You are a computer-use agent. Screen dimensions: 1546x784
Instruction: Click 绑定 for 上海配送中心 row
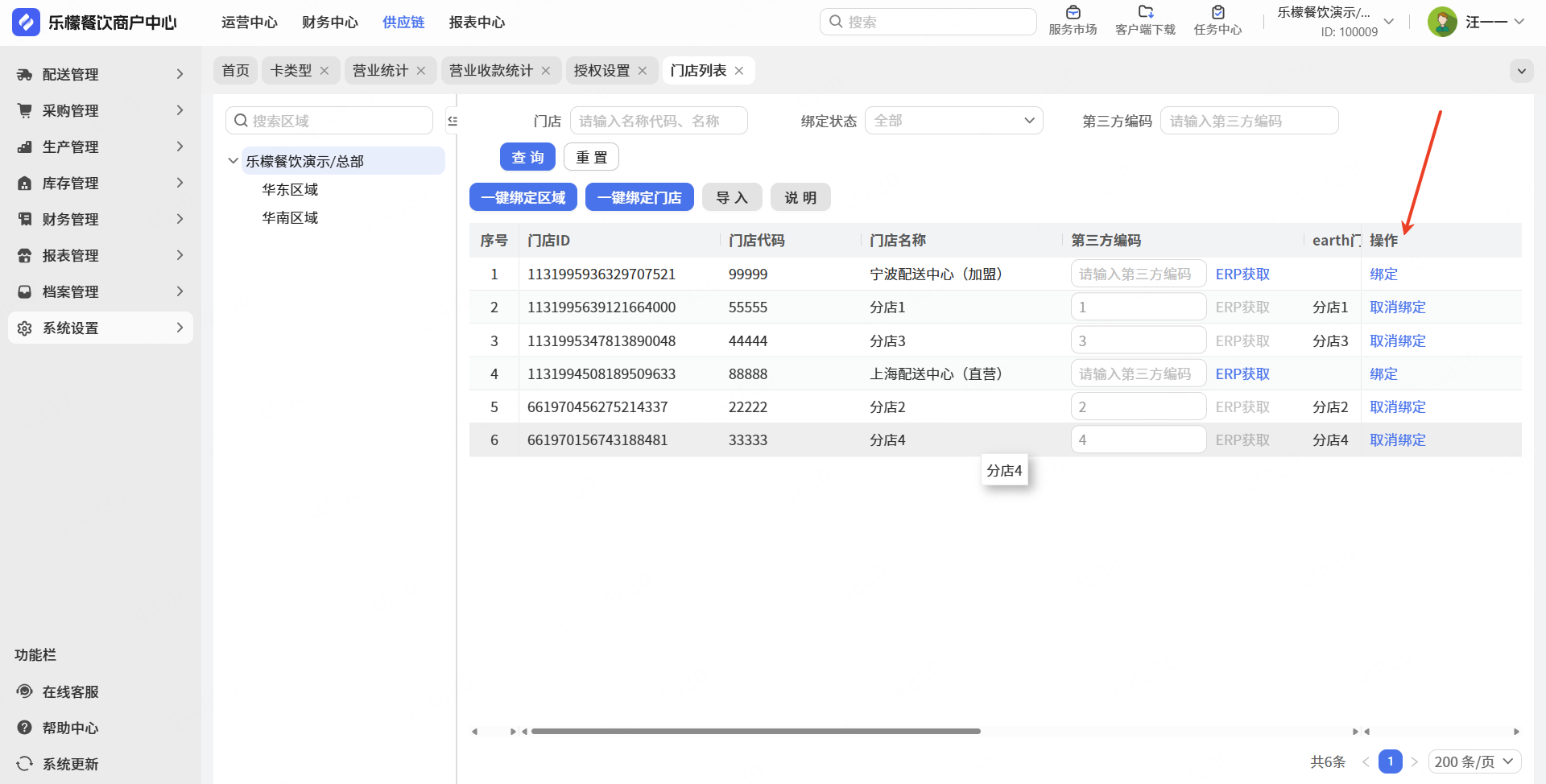(x=1383, y=374)
